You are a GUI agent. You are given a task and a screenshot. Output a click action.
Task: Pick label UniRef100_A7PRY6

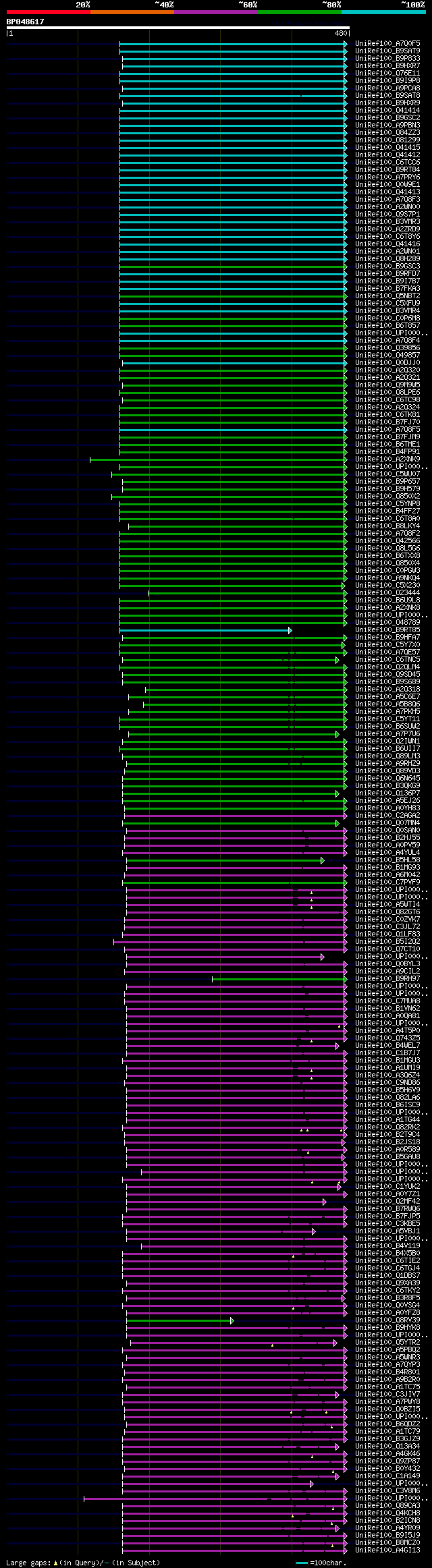pyautogui.click(x=387, y=177)
